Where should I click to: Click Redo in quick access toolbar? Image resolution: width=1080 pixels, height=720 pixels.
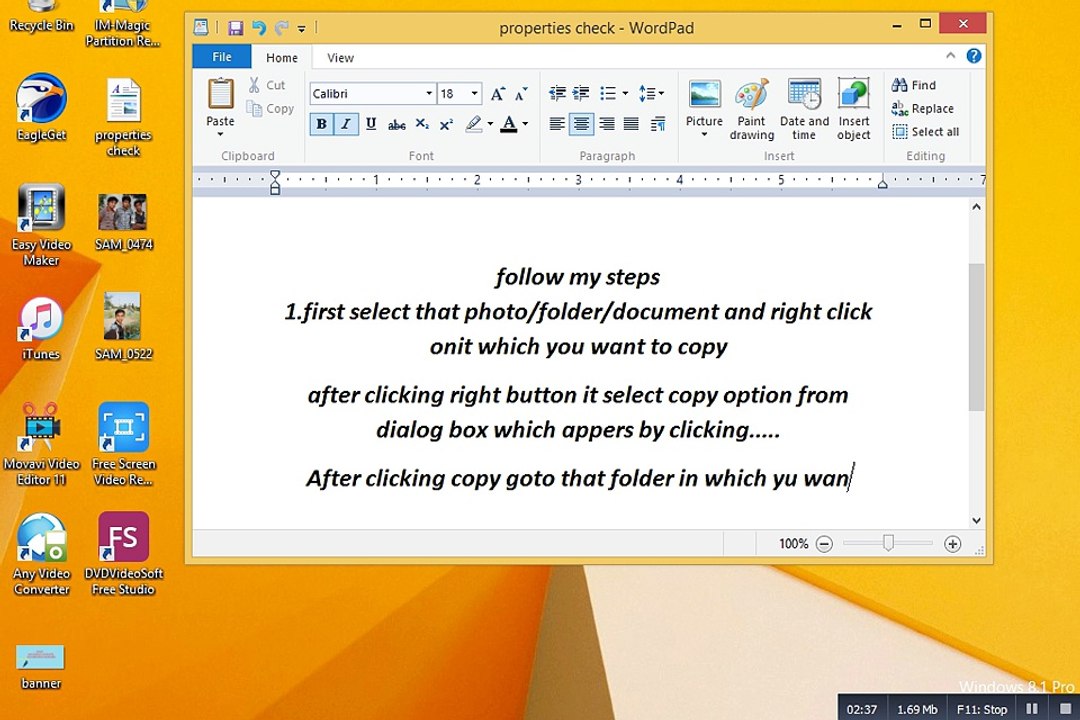pyautogui.click(x=281, y=28)
